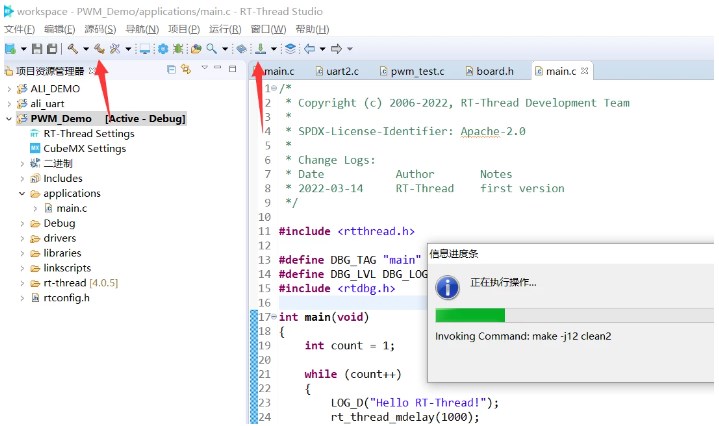Collapse the applications folder
The height and width of the screenshot is (426, 719).
22,194
